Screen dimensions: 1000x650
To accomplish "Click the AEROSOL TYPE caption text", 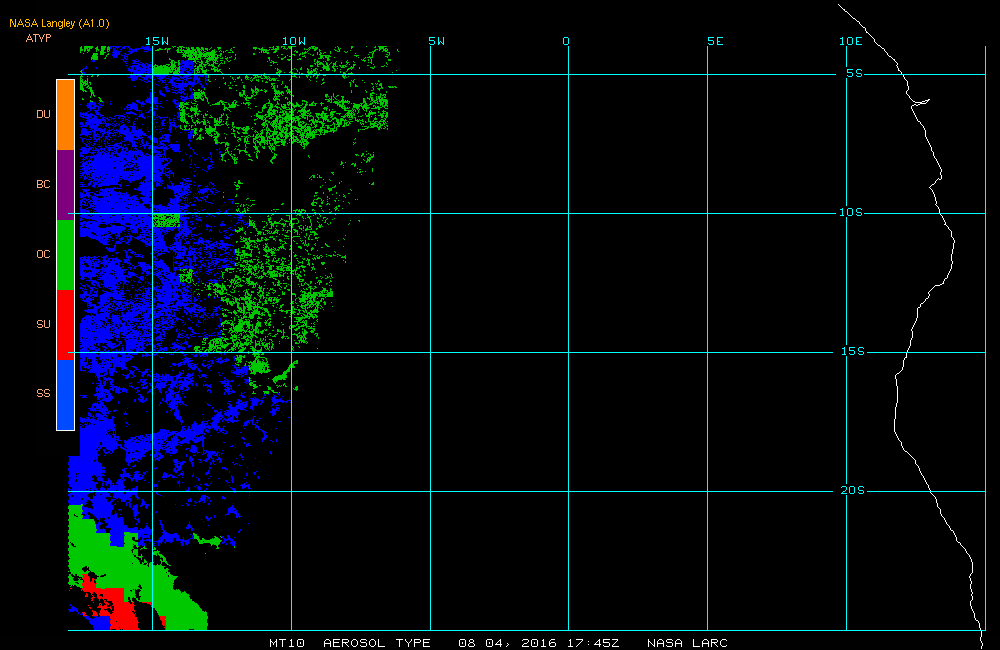I will coord(377,643).
